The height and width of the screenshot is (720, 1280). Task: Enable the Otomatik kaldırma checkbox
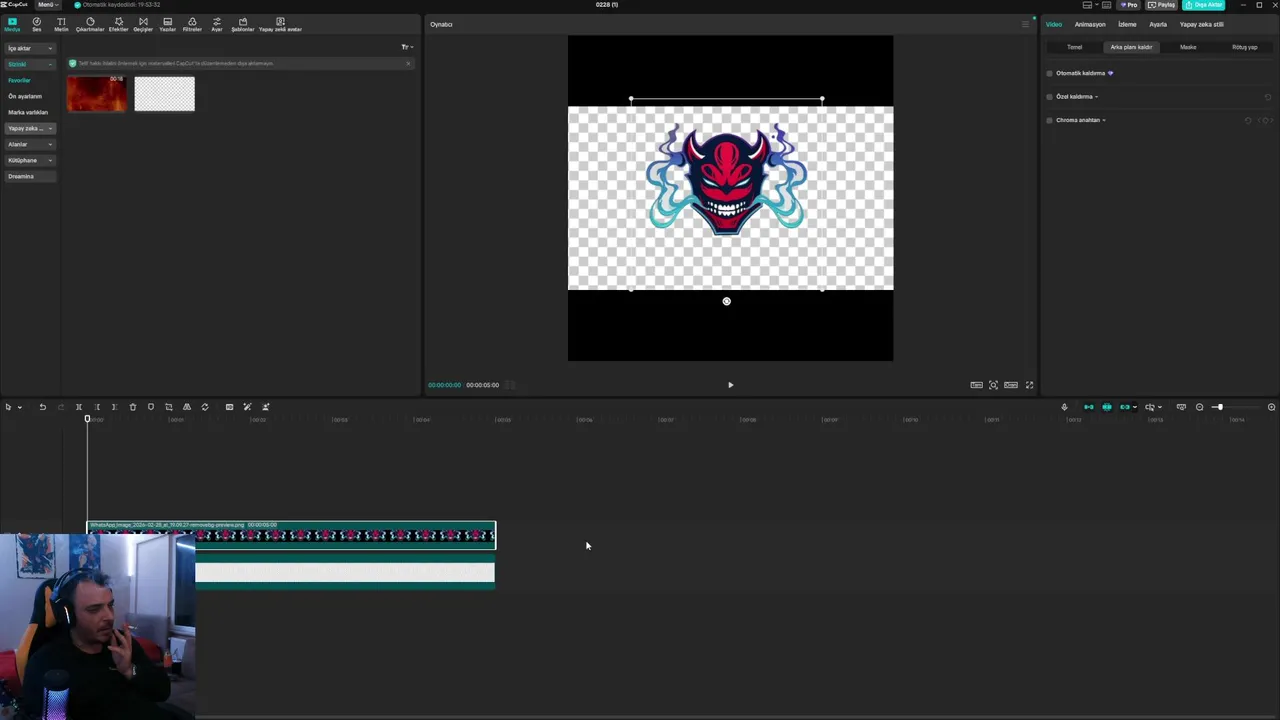click(1050, 73)
